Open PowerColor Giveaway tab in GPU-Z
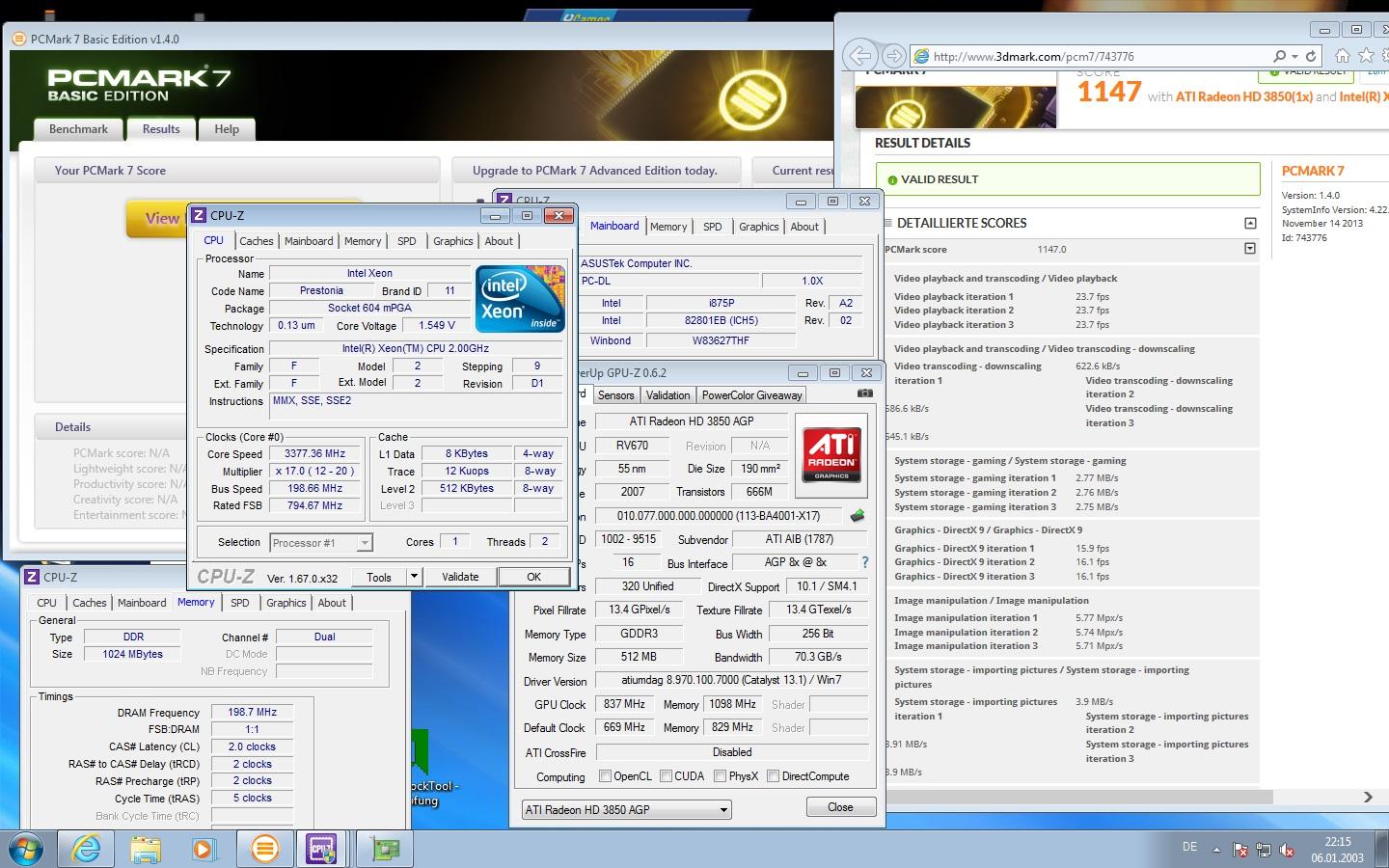 pyautogui.click(x=751, y=395)
